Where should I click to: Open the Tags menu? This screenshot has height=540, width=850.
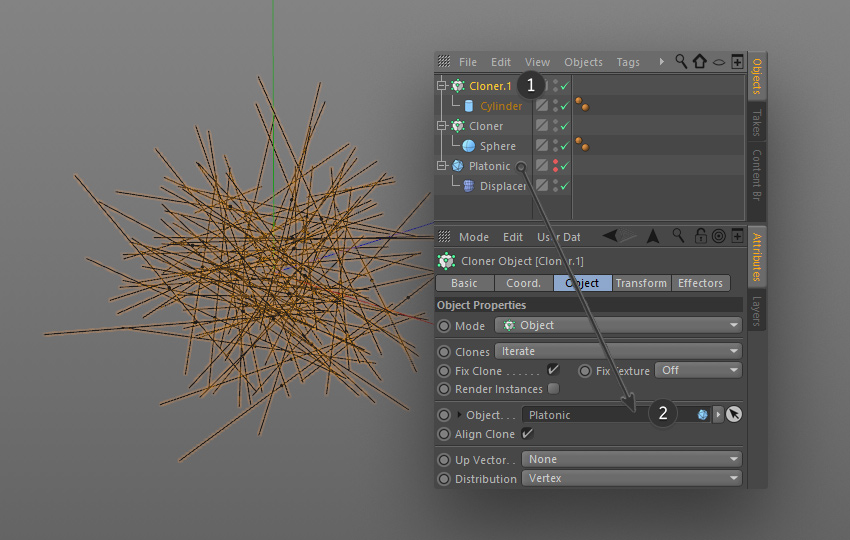click(628, 62)
